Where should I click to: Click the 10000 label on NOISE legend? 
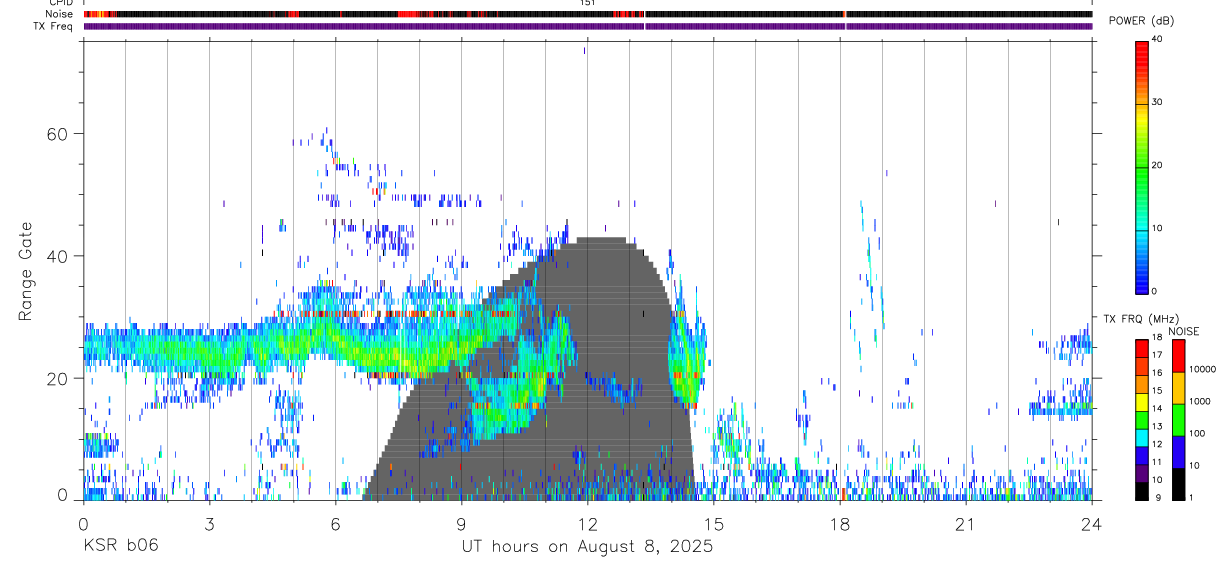1202,369
